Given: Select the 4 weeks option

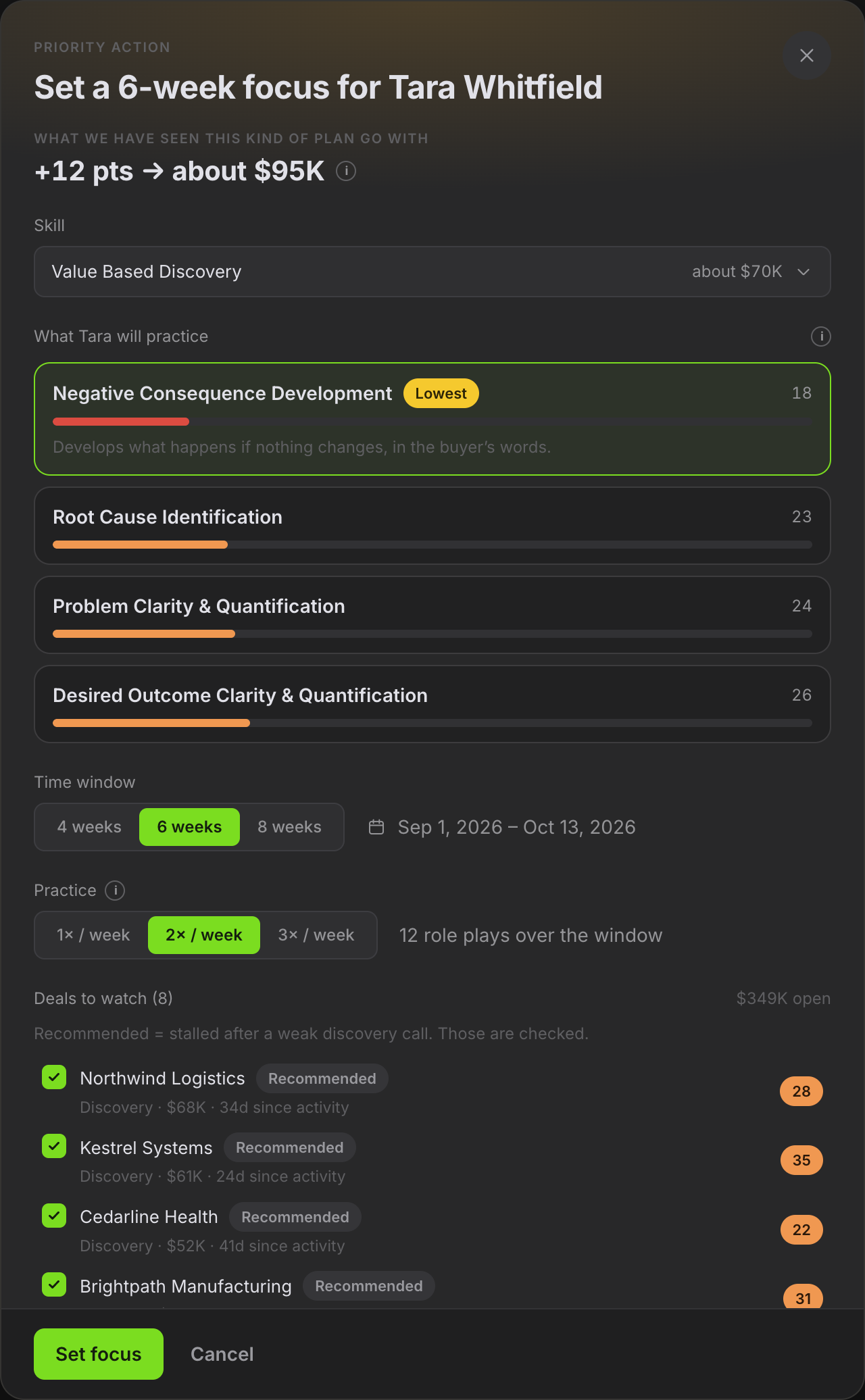Looking at the screenshot, I should (x=89, y=827).
